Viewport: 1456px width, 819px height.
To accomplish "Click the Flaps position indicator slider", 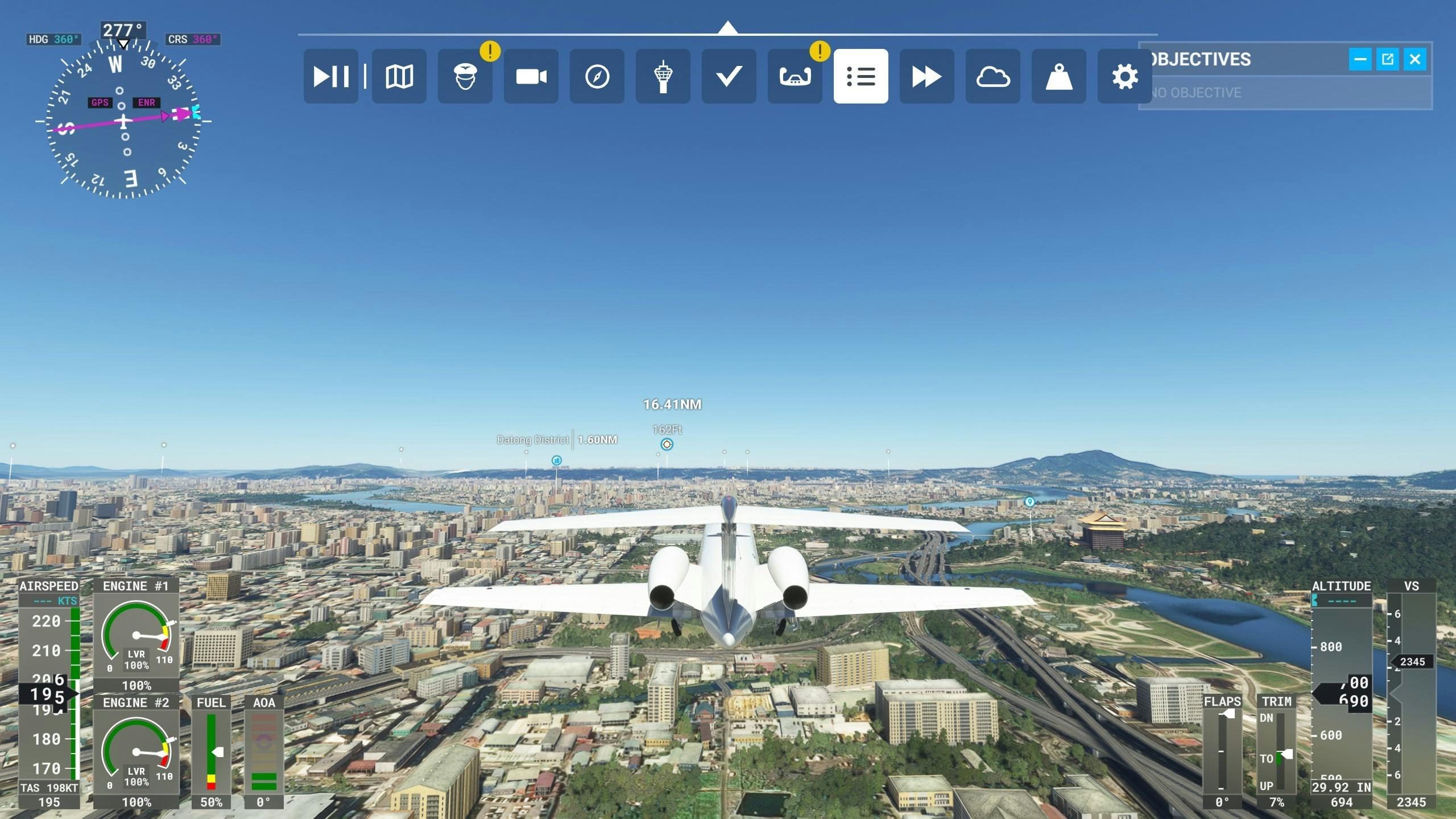I will [x=1228, y=714].
